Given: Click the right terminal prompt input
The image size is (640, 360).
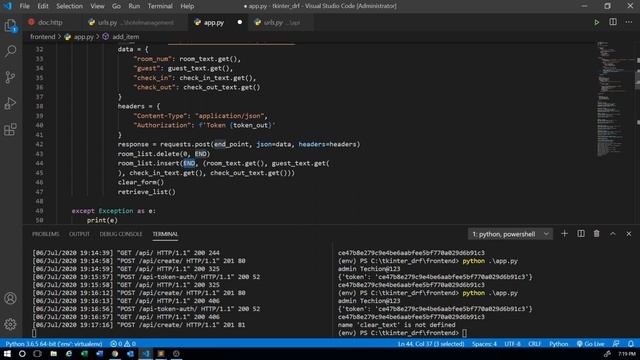Looking at the screenshot, I should pos(464,333).
